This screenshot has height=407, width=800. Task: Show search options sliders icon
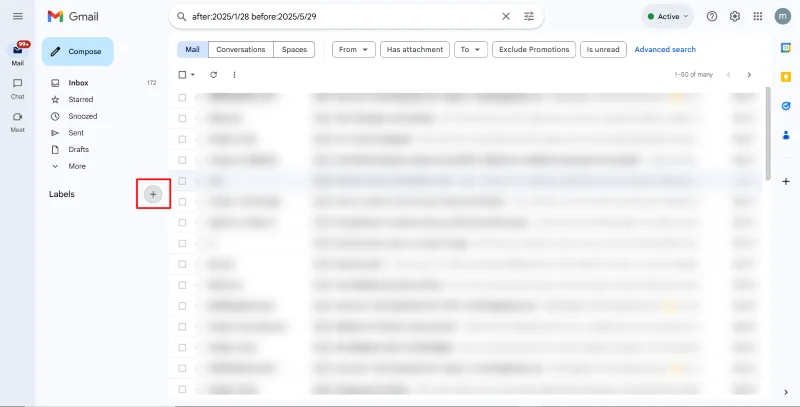tap(529, 16)
